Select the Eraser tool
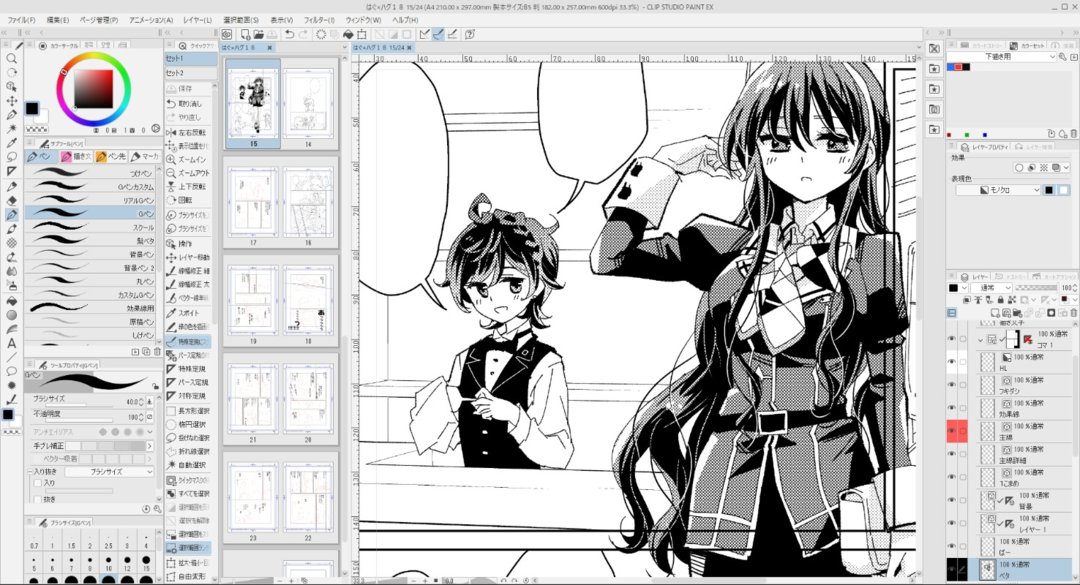This screenshot has width=1080, height=585. click(x=12, y=201)
